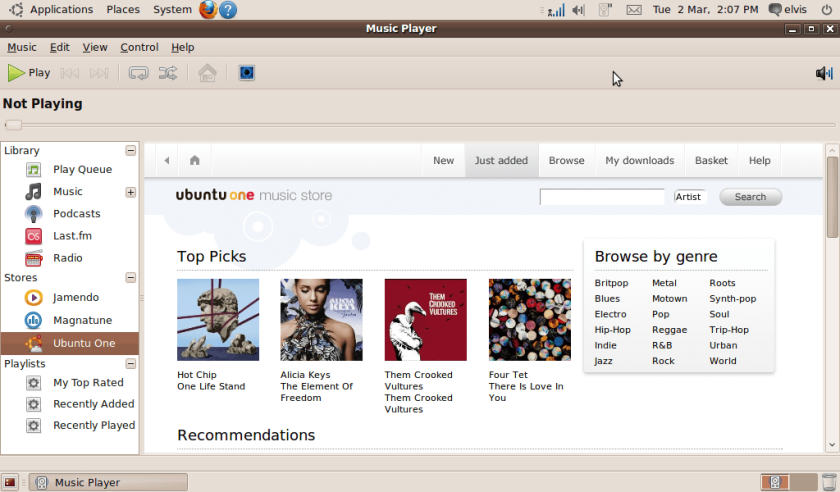Open the Last.fm source
This screenshot has width=840, height=492.
click(70, 236)
